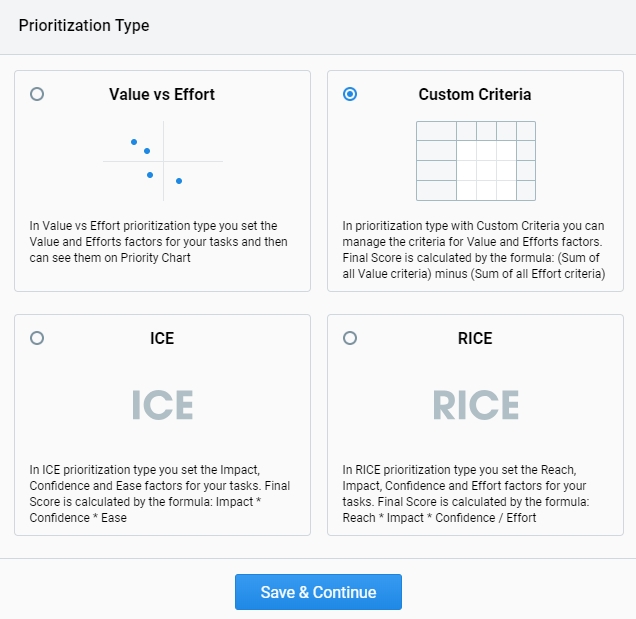Select the Custom Criteria radio button
Viewport: 636px width, 619px height.
(350, 94)
